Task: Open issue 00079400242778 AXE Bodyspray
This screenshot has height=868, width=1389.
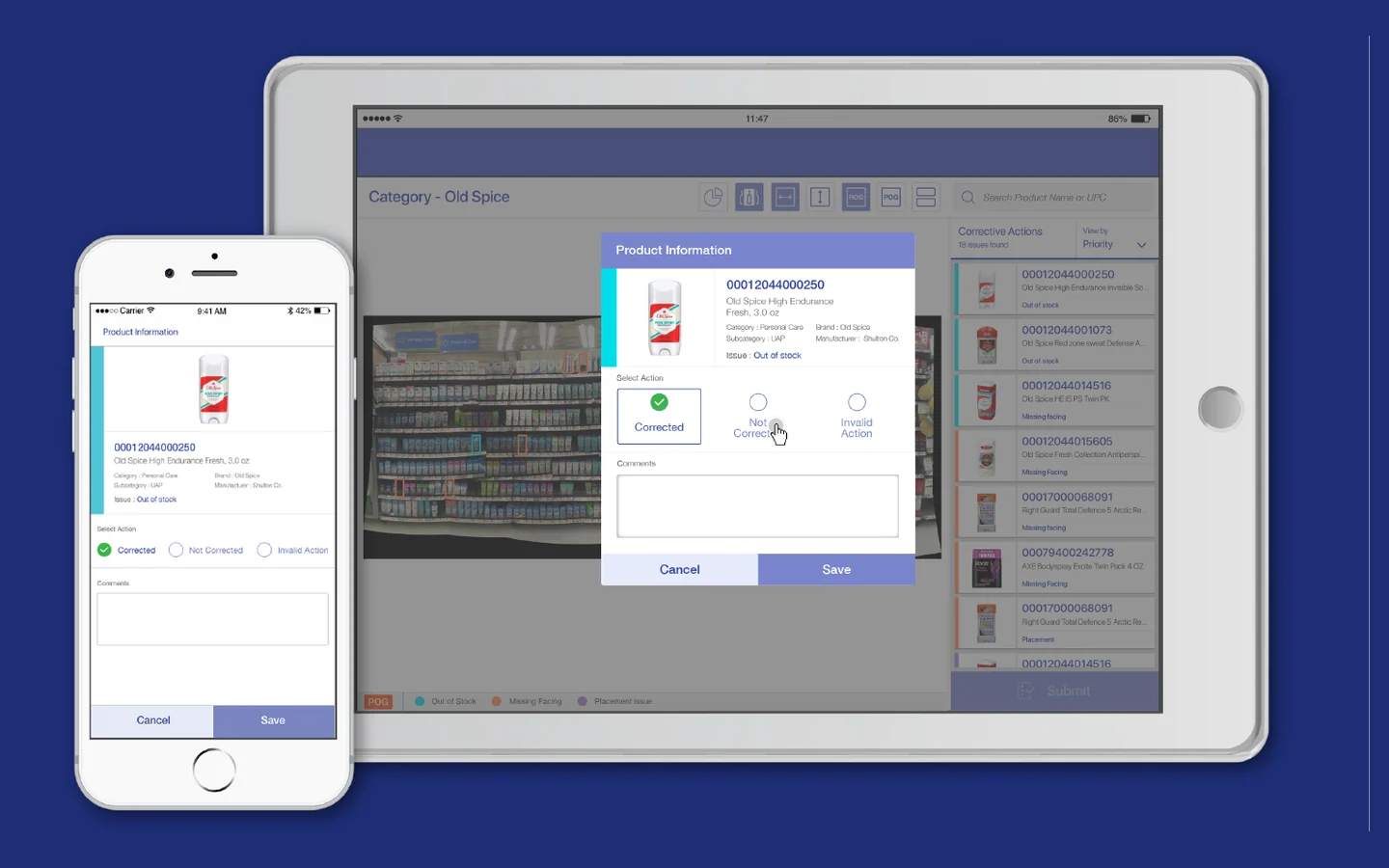Action: pos(1055,567)
